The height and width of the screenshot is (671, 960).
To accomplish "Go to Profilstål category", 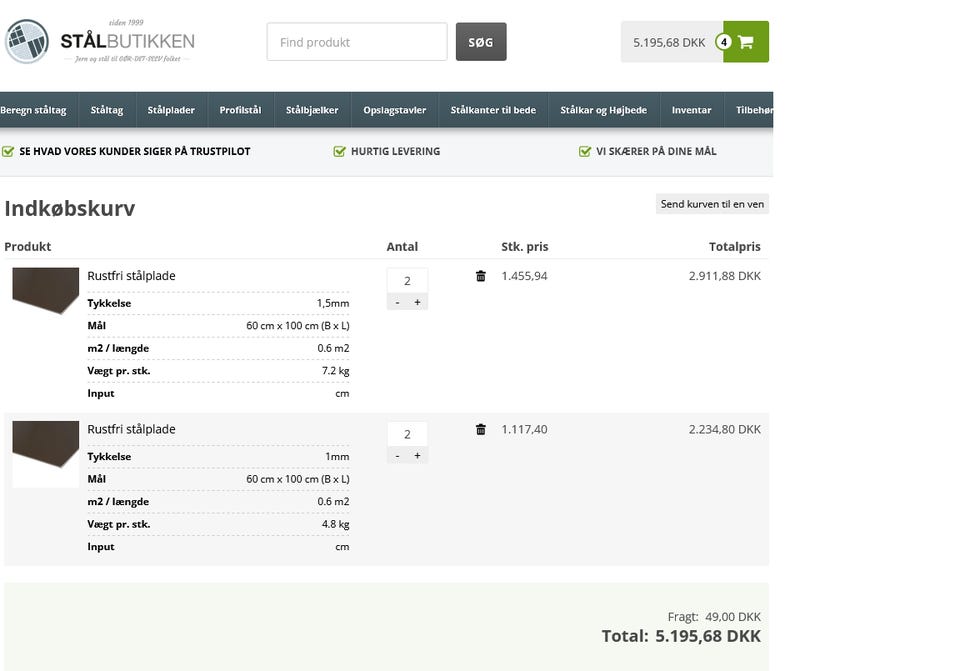I will 240,110.
